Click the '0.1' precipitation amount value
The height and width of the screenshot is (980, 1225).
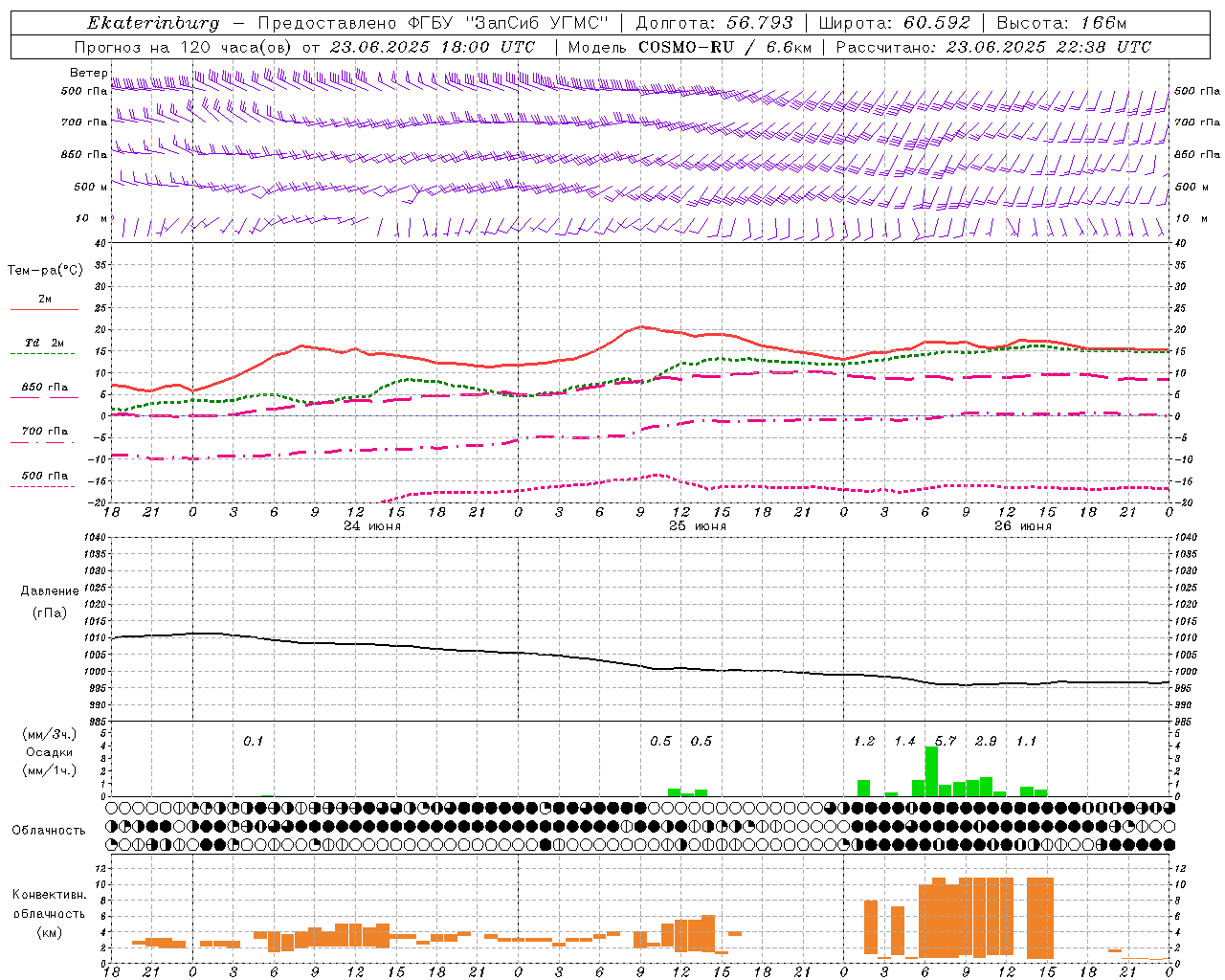click(253, 742)
